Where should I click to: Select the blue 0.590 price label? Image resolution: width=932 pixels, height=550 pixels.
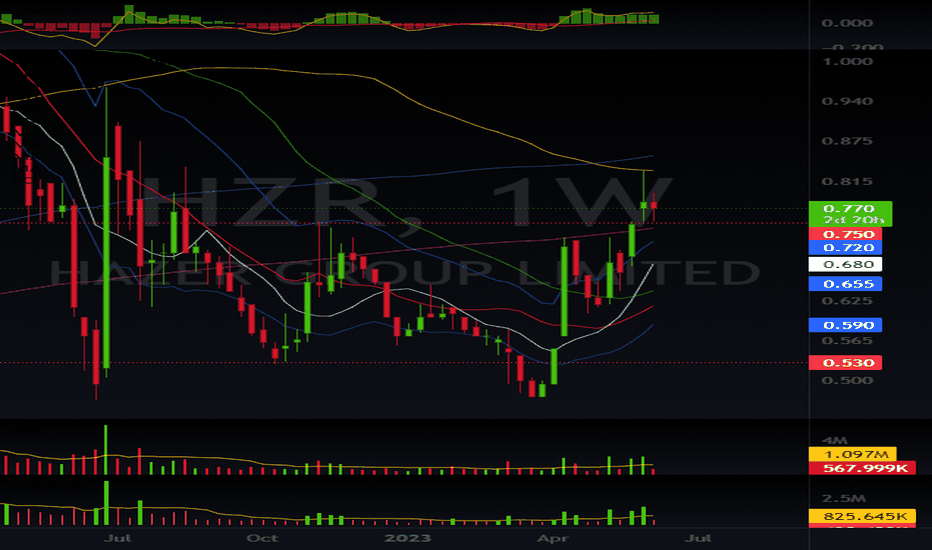pos(845,325)
